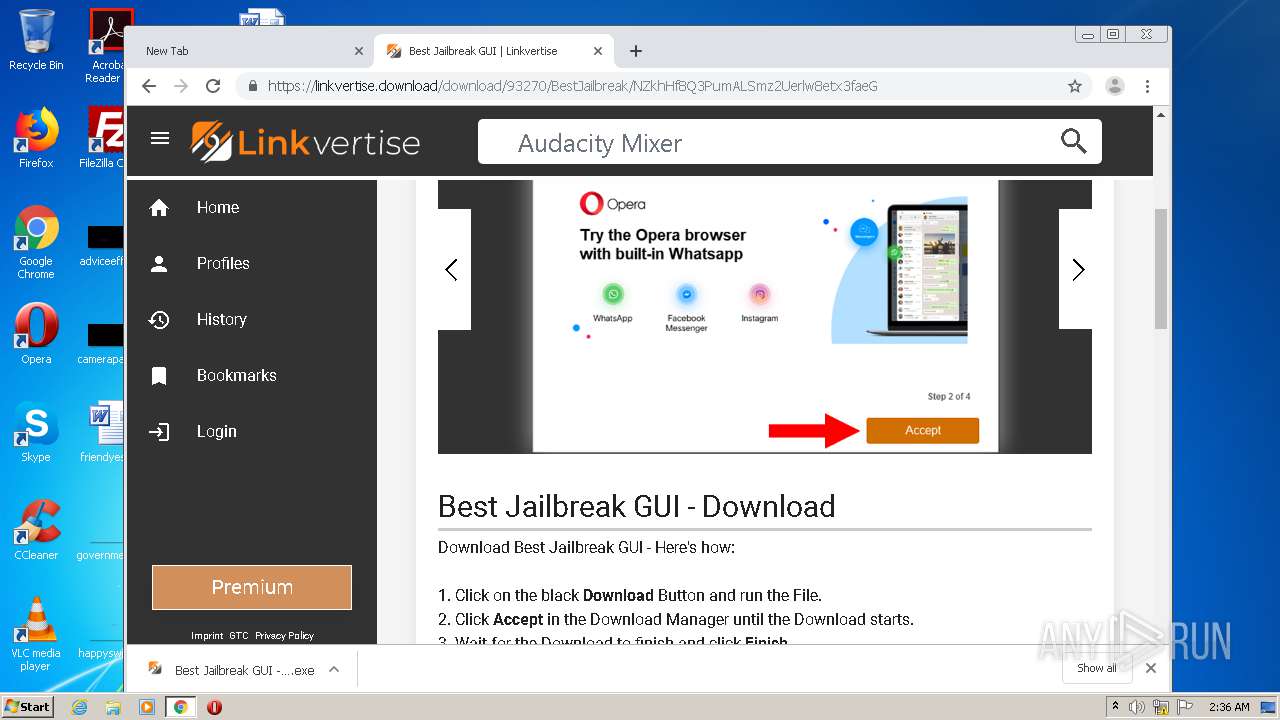Close the downloads bar

point(1151,668)
